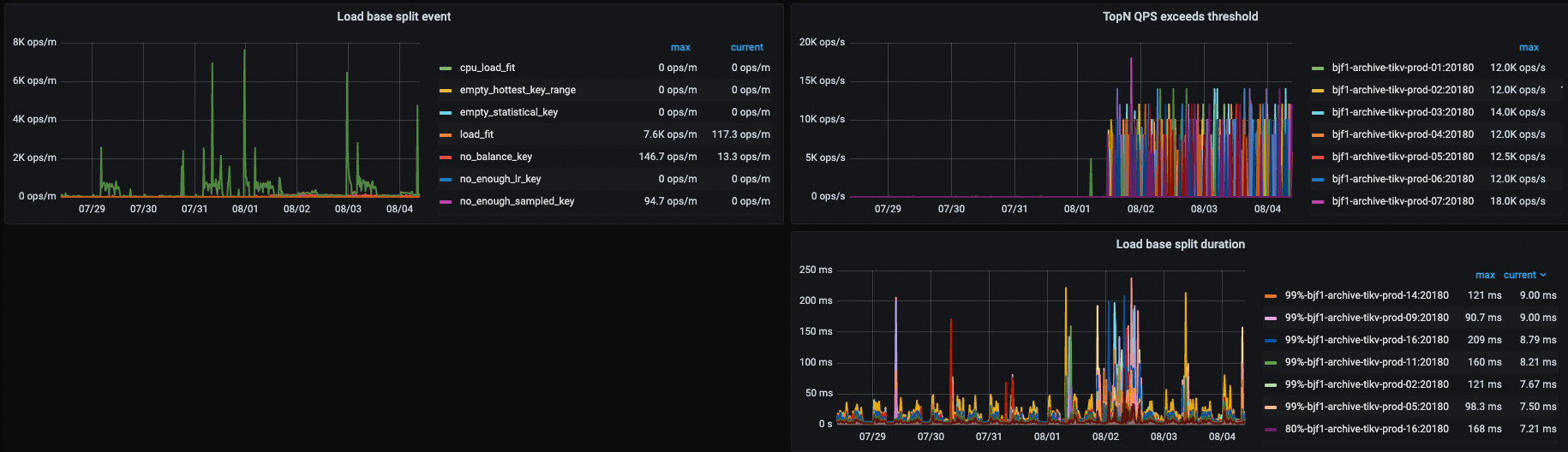Toggle bjf1-archive-tikv-prod-03:20180 series

point(1403,112)
